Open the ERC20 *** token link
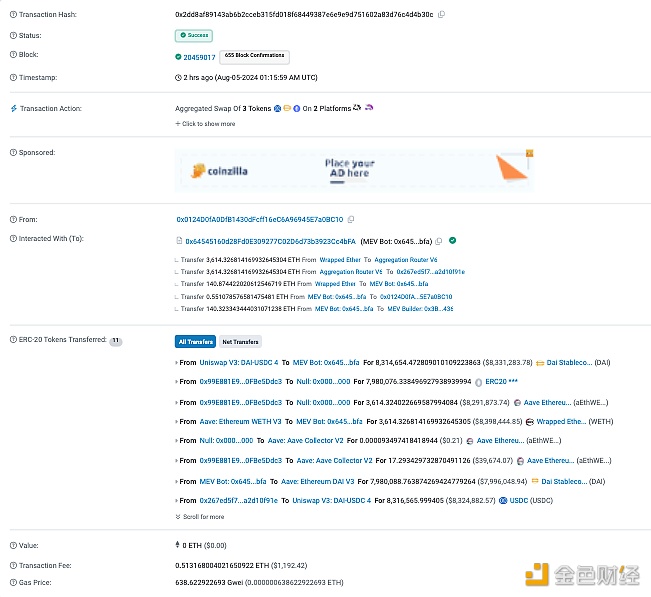Screen dimensions: 651x597 [x=502, y=382]
